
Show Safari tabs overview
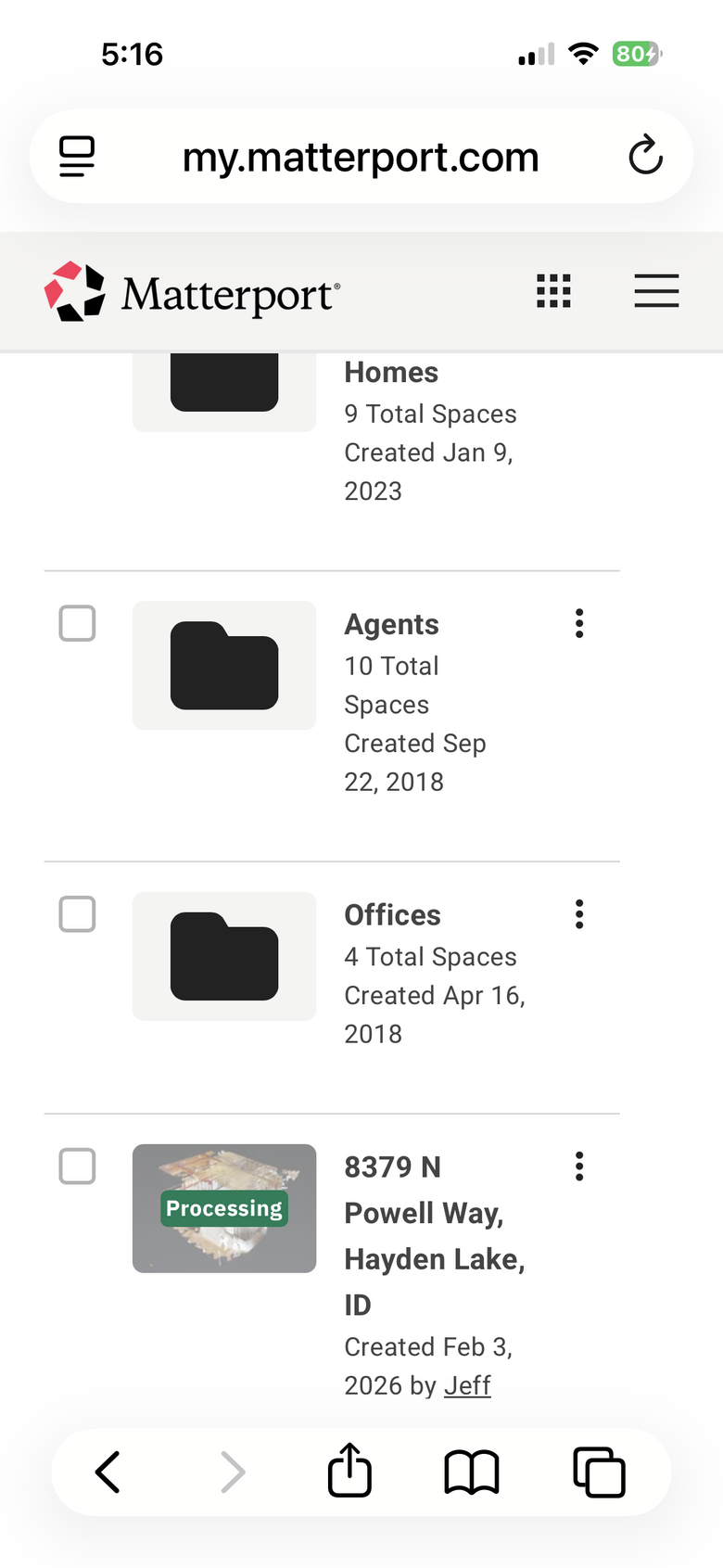[x=599, y=1472]
